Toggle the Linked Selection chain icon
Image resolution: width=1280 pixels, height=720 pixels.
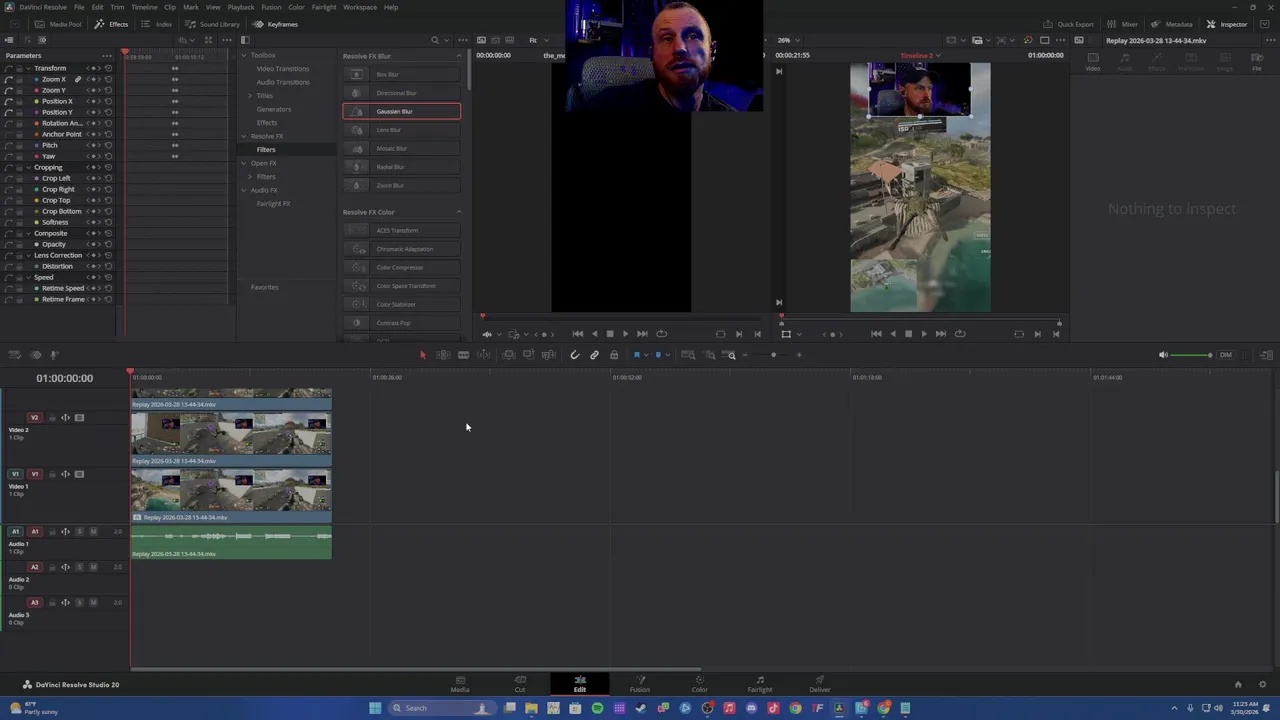pos(594,355)
